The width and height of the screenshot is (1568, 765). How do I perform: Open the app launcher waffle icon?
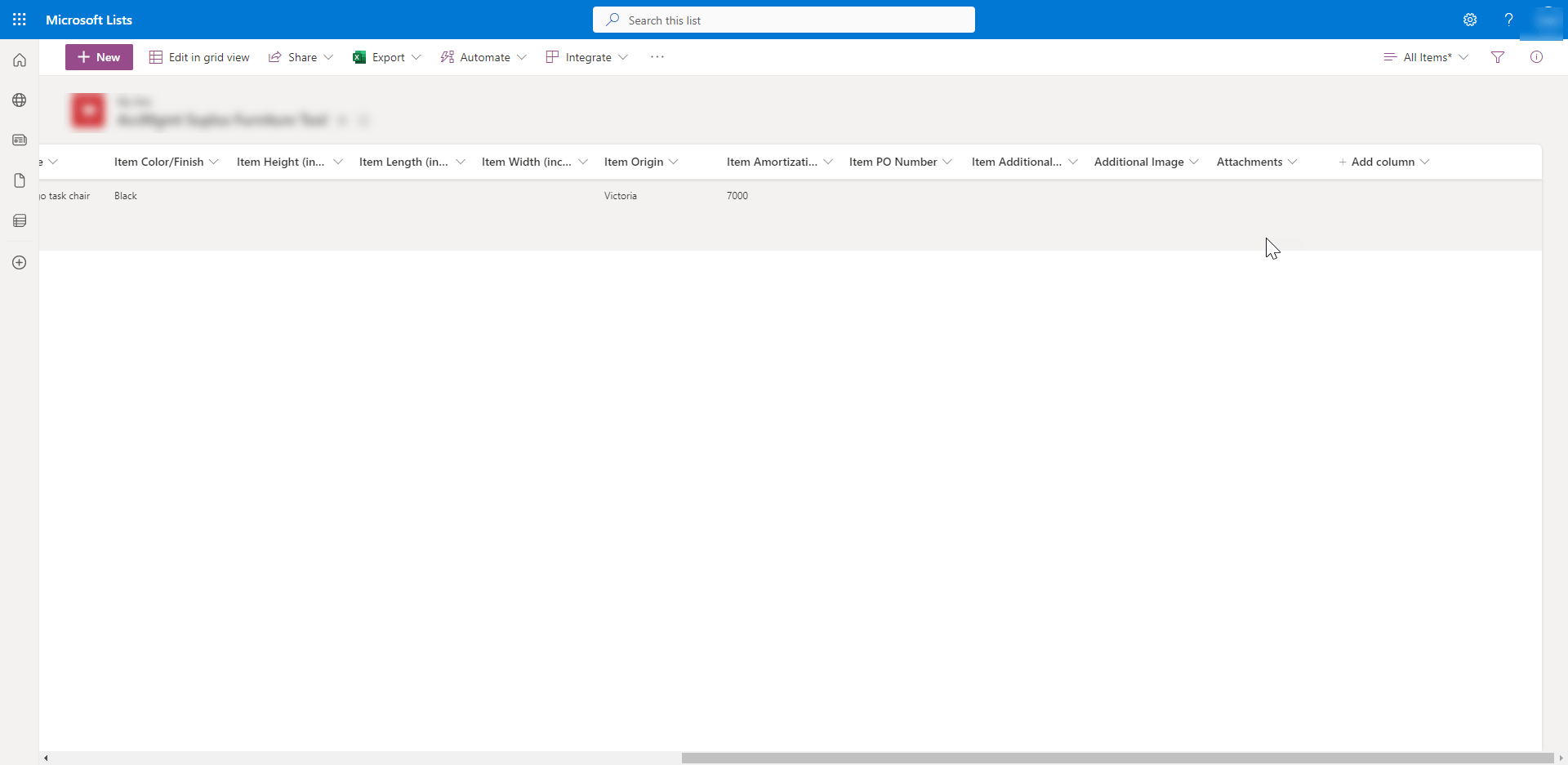tap(19, 20)
